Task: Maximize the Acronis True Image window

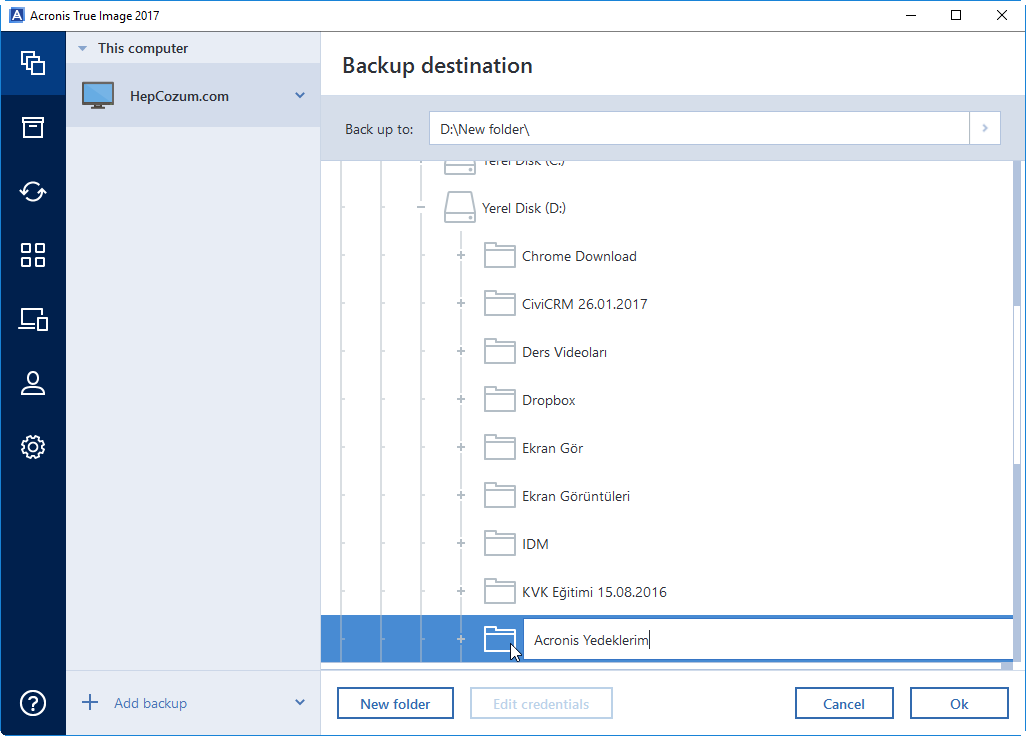Action: pyautogui.click(x=956, y=15)
